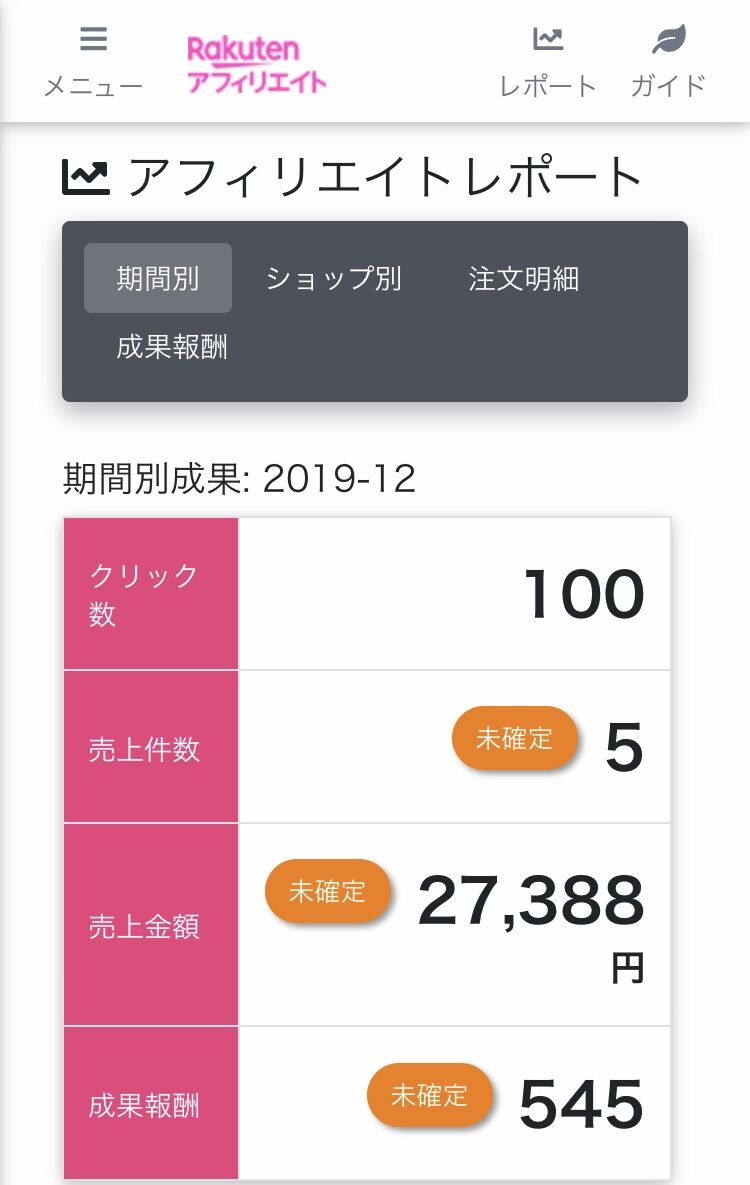Screen dimensions: 750x1185
Task: Click the click count value 100
Action: point(583,594)
